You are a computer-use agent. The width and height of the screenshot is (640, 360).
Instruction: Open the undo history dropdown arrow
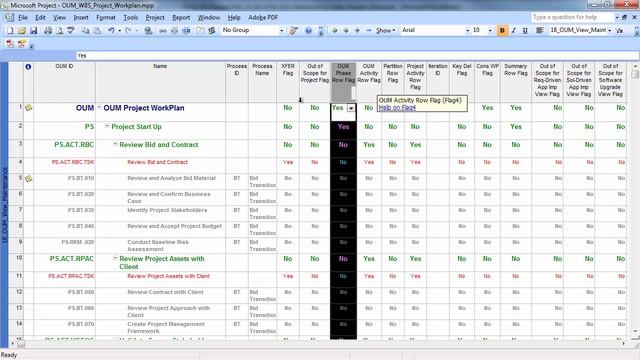[x=119, y=31]
